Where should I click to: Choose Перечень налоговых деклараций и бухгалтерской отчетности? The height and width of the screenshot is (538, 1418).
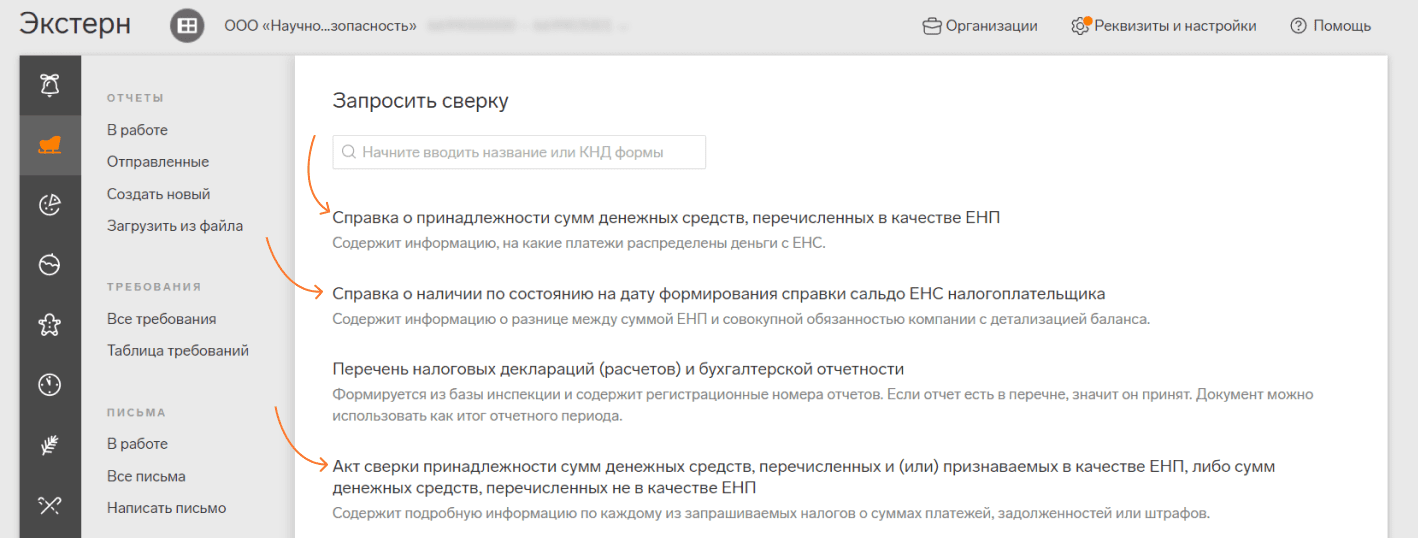click(618, 369)
